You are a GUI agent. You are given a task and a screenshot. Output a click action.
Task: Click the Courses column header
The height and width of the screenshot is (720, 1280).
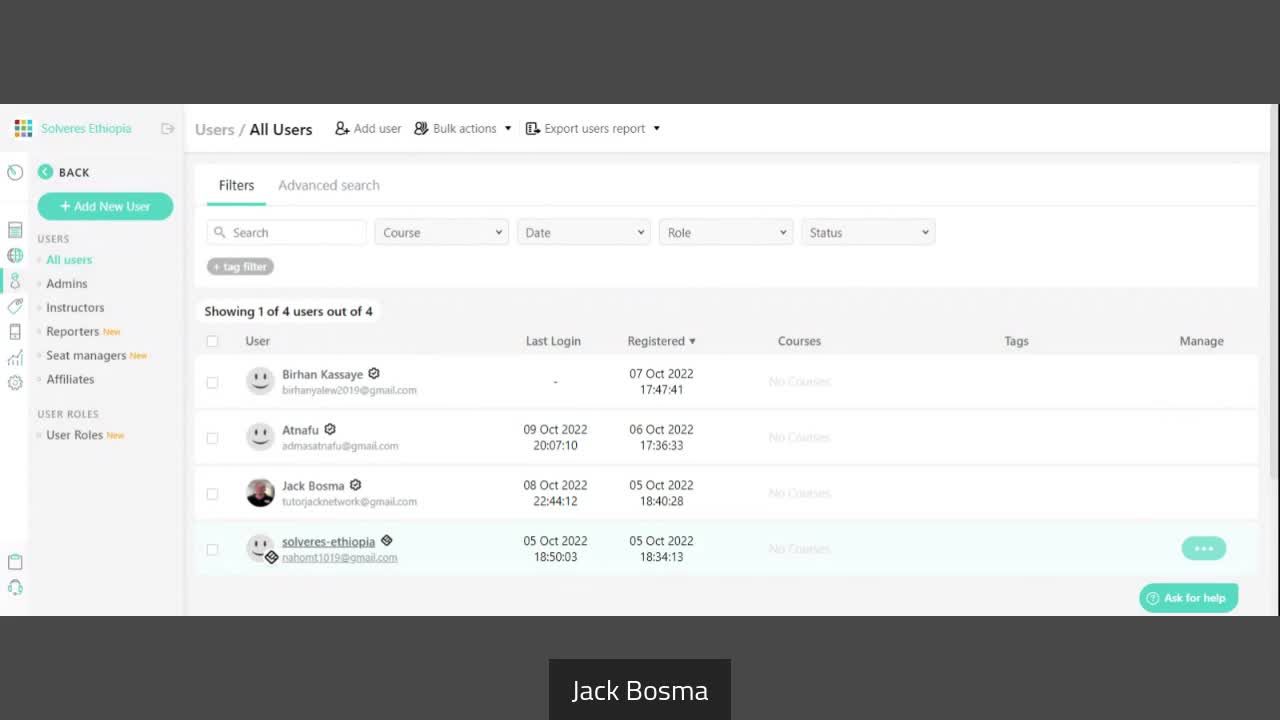click(799, 341)
